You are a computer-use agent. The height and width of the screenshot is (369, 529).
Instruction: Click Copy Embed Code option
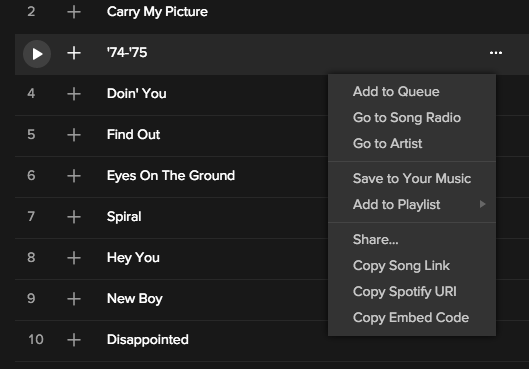[411, 317]
